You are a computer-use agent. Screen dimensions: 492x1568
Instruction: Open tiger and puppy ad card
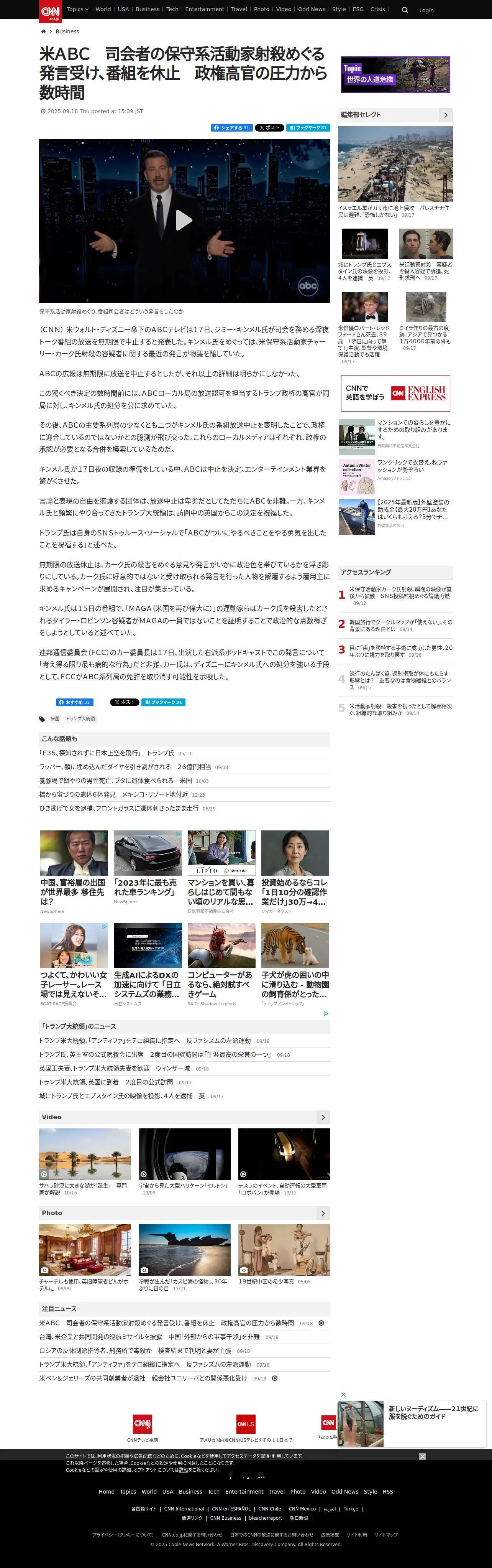pos(295,965)
